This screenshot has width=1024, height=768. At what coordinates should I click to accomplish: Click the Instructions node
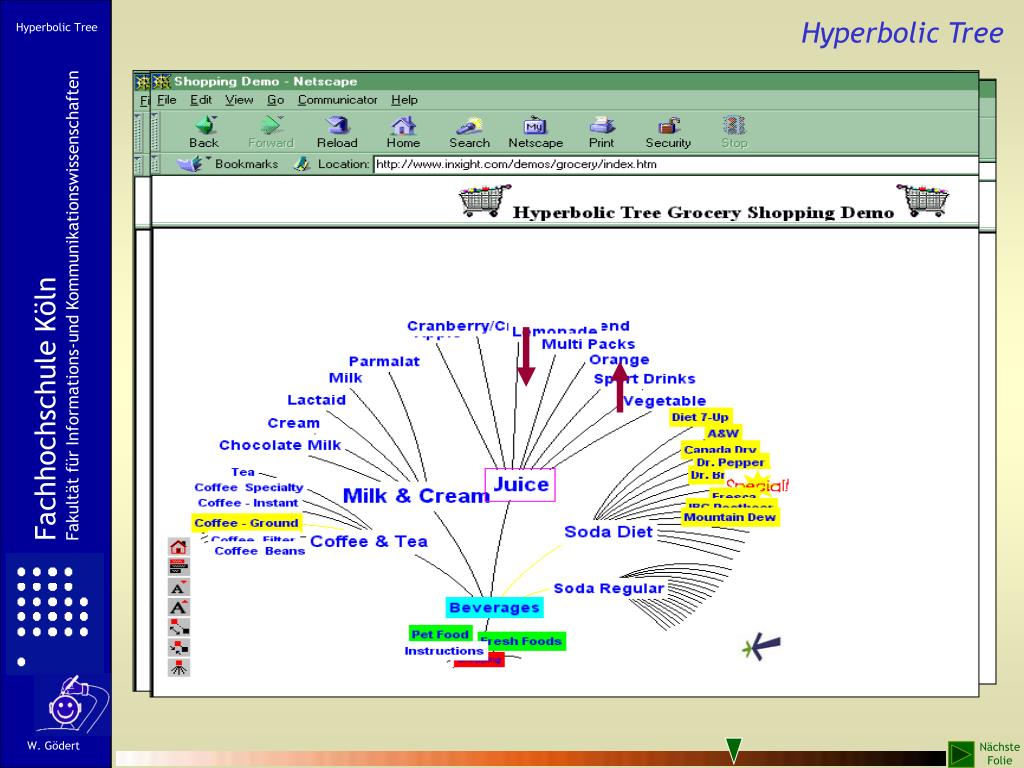444,651
